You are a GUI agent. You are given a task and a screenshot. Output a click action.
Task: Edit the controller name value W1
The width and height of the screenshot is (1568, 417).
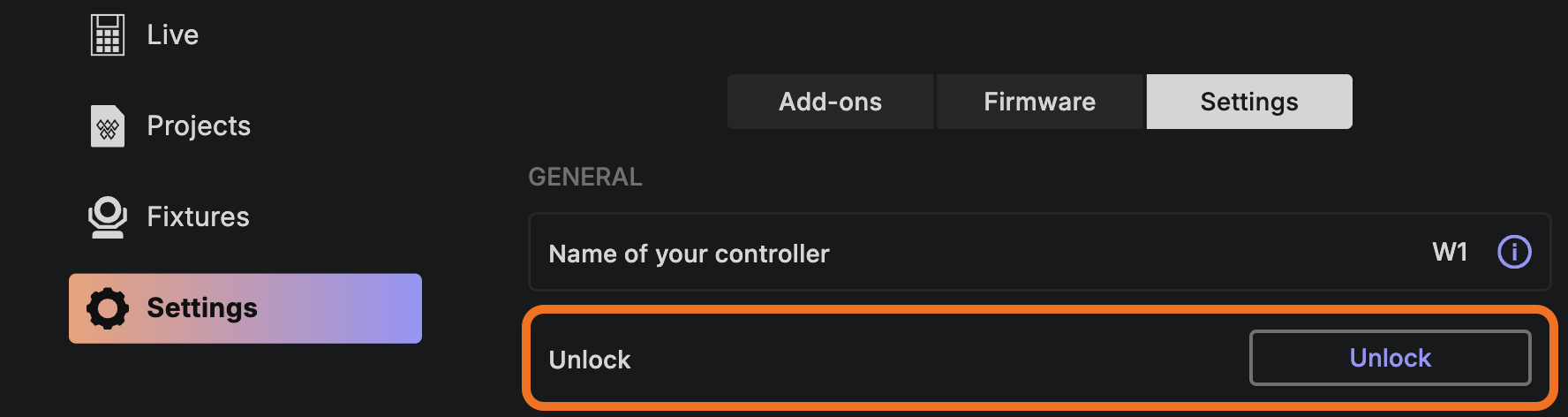point(1450,253)
